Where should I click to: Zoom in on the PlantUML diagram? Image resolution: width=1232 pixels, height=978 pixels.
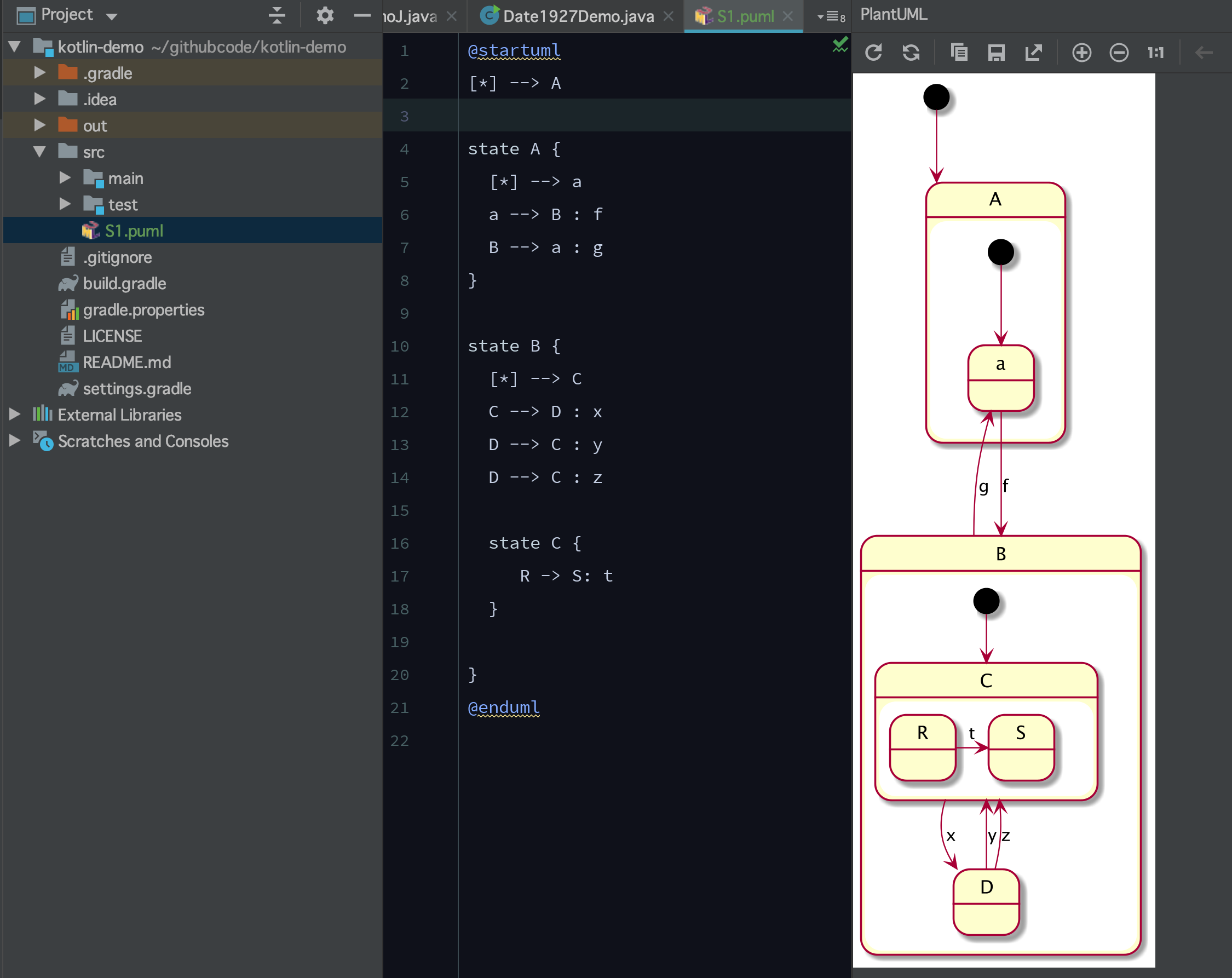(1081, 53)
